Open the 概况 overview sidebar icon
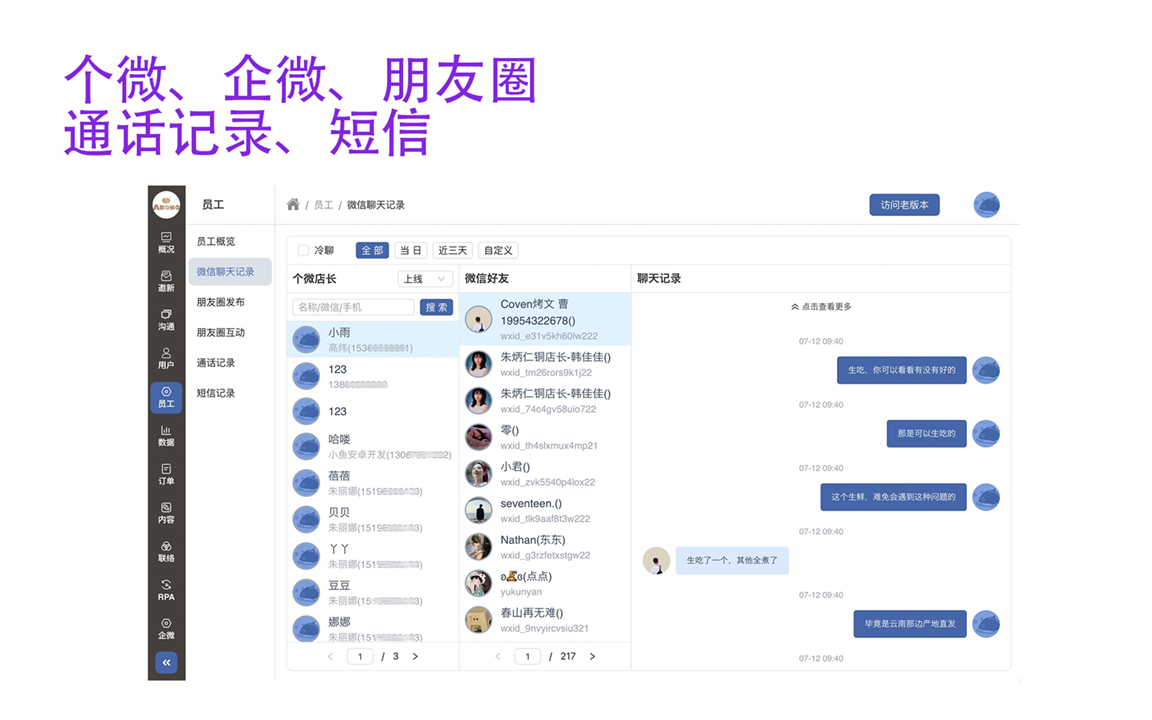1152x720 pixels. pos(166,242)
